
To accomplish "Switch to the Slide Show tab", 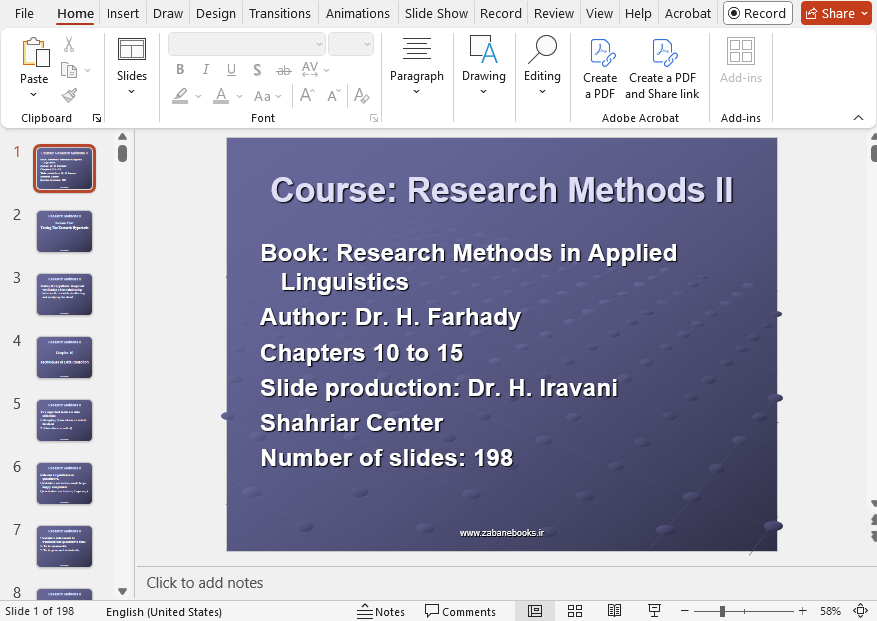I will [x=436, y=14].
